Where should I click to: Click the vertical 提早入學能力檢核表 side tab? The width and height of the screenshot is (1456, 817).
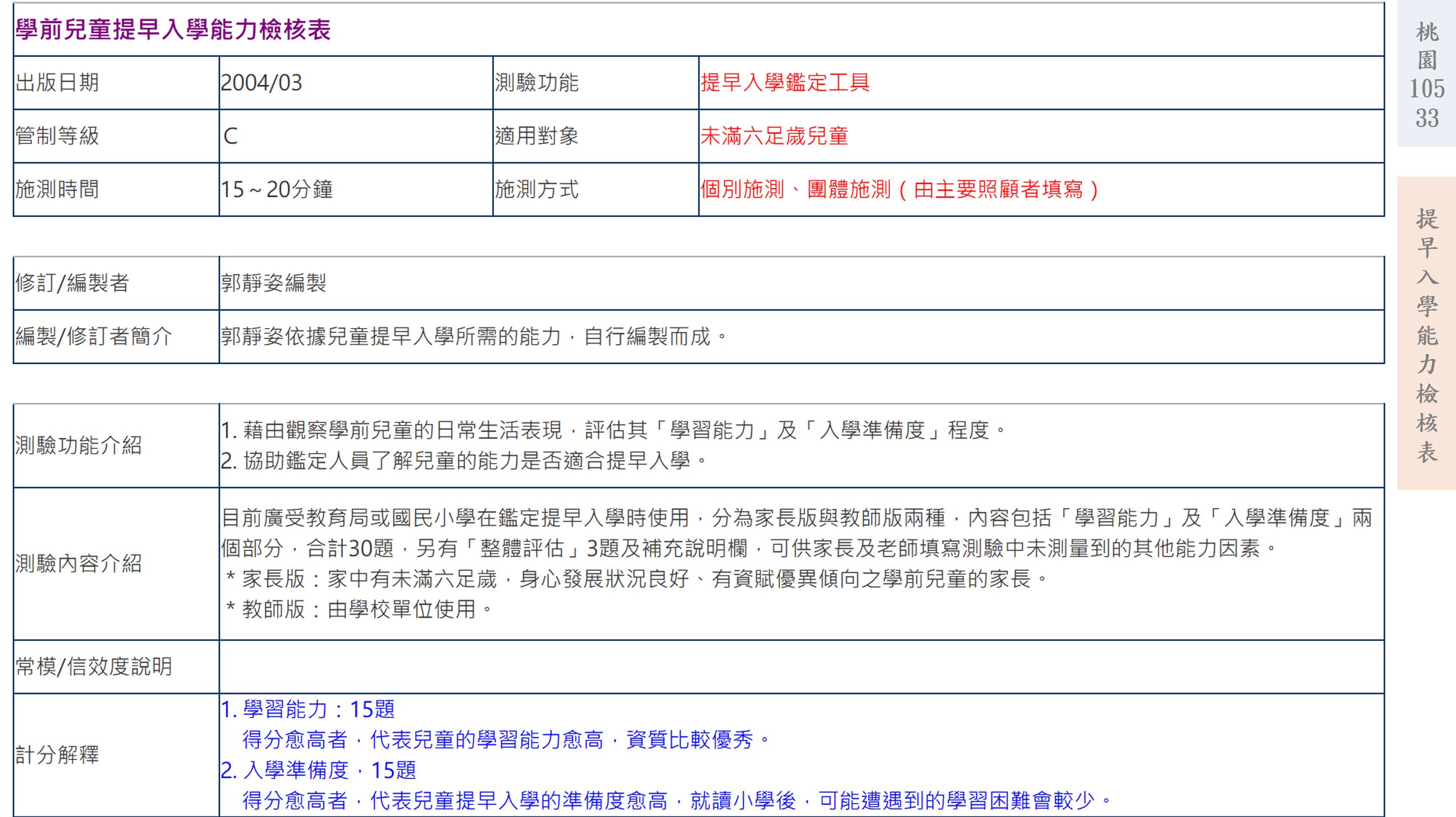tap(1426, 333)
